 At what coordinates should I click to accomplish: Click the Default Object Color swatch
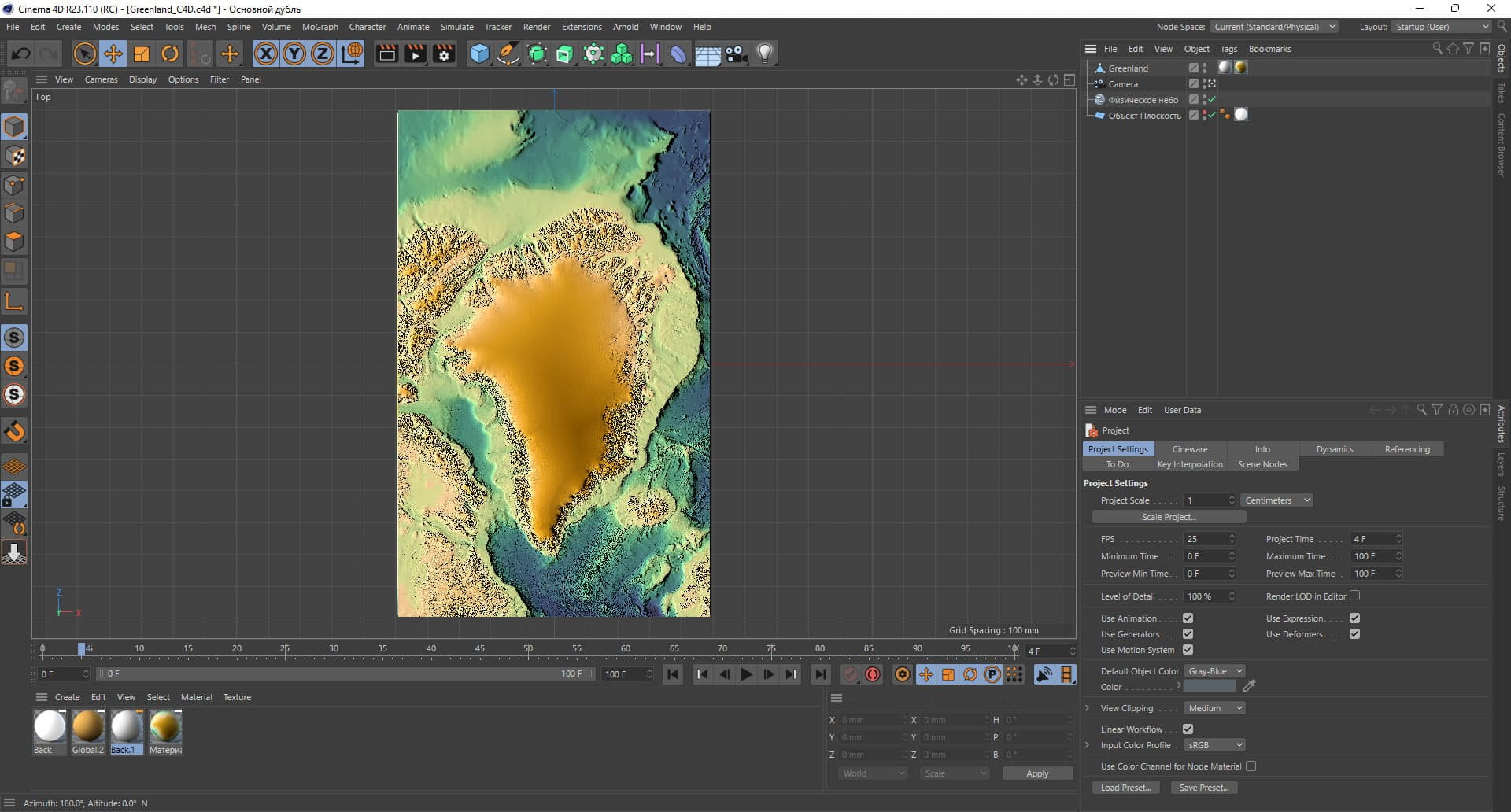[1210, 687]
